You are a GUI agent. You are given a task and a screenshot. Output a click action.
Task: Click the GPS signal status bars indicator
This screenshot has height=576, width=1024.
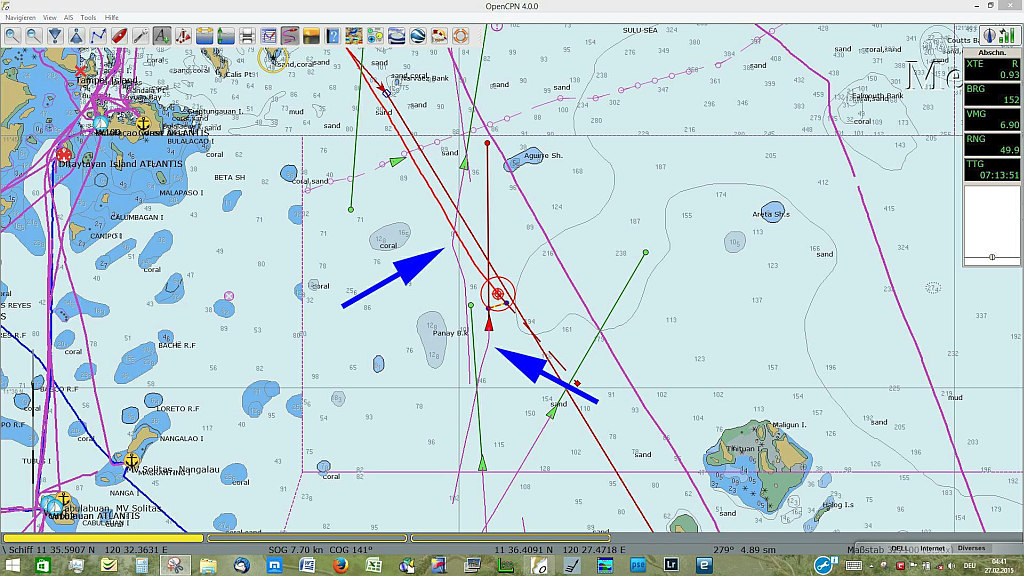coord(1009,36)
